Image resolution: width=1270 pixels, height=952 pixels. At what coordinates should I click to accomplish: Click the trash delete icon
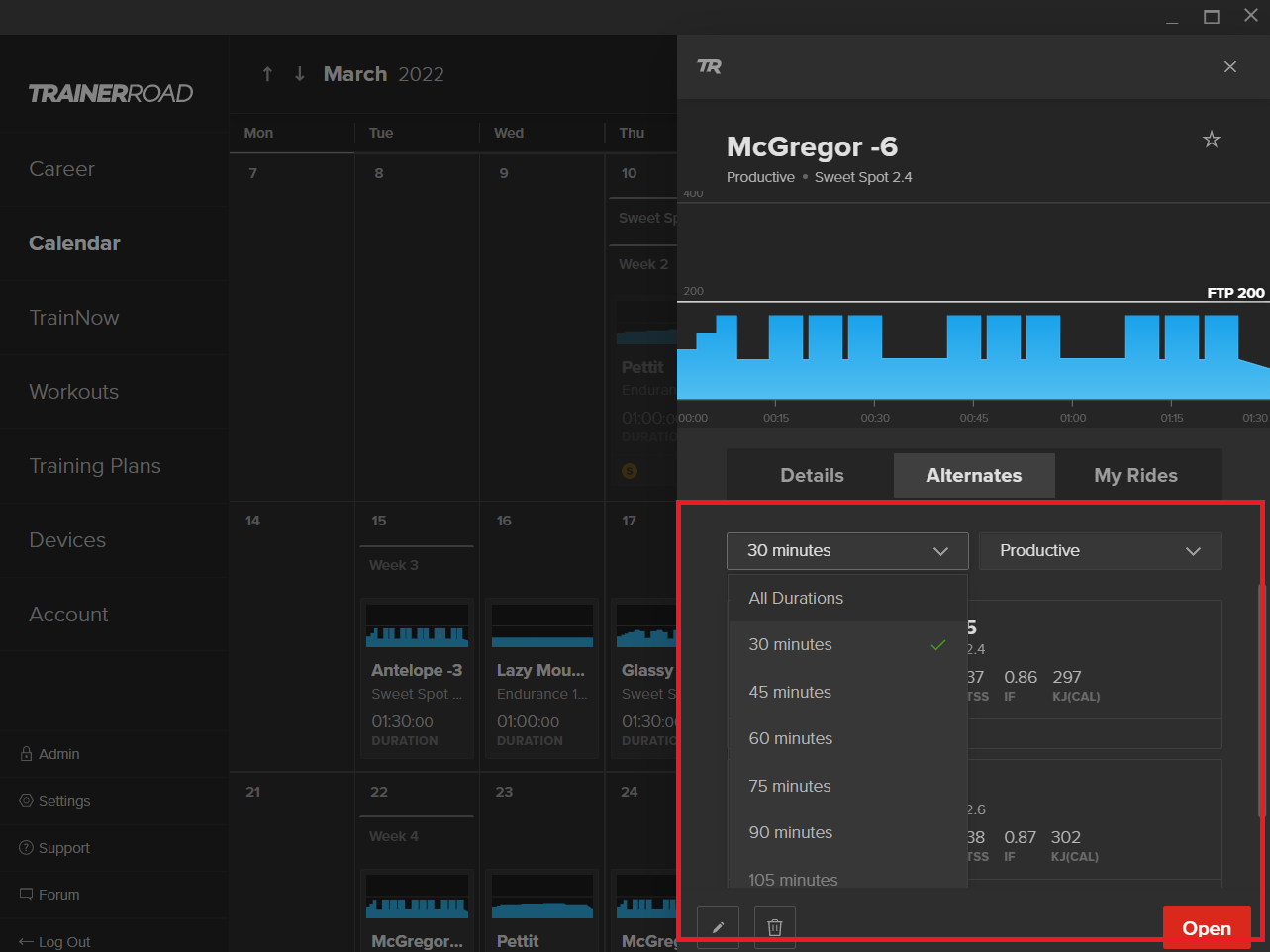click(x=775, y=927)
